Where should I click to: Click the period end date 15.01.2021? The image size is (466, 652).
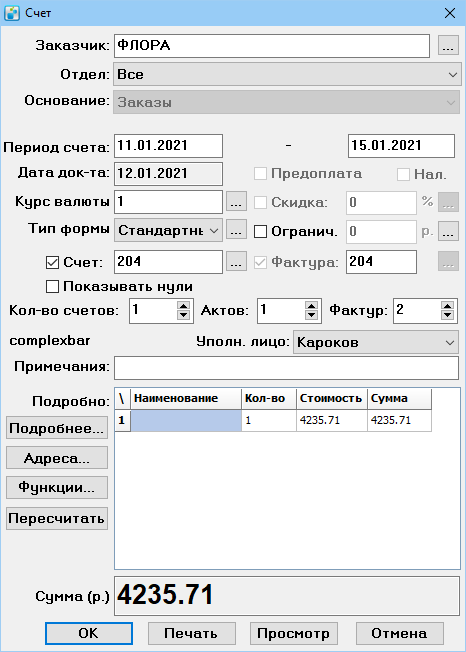[401, 146]
